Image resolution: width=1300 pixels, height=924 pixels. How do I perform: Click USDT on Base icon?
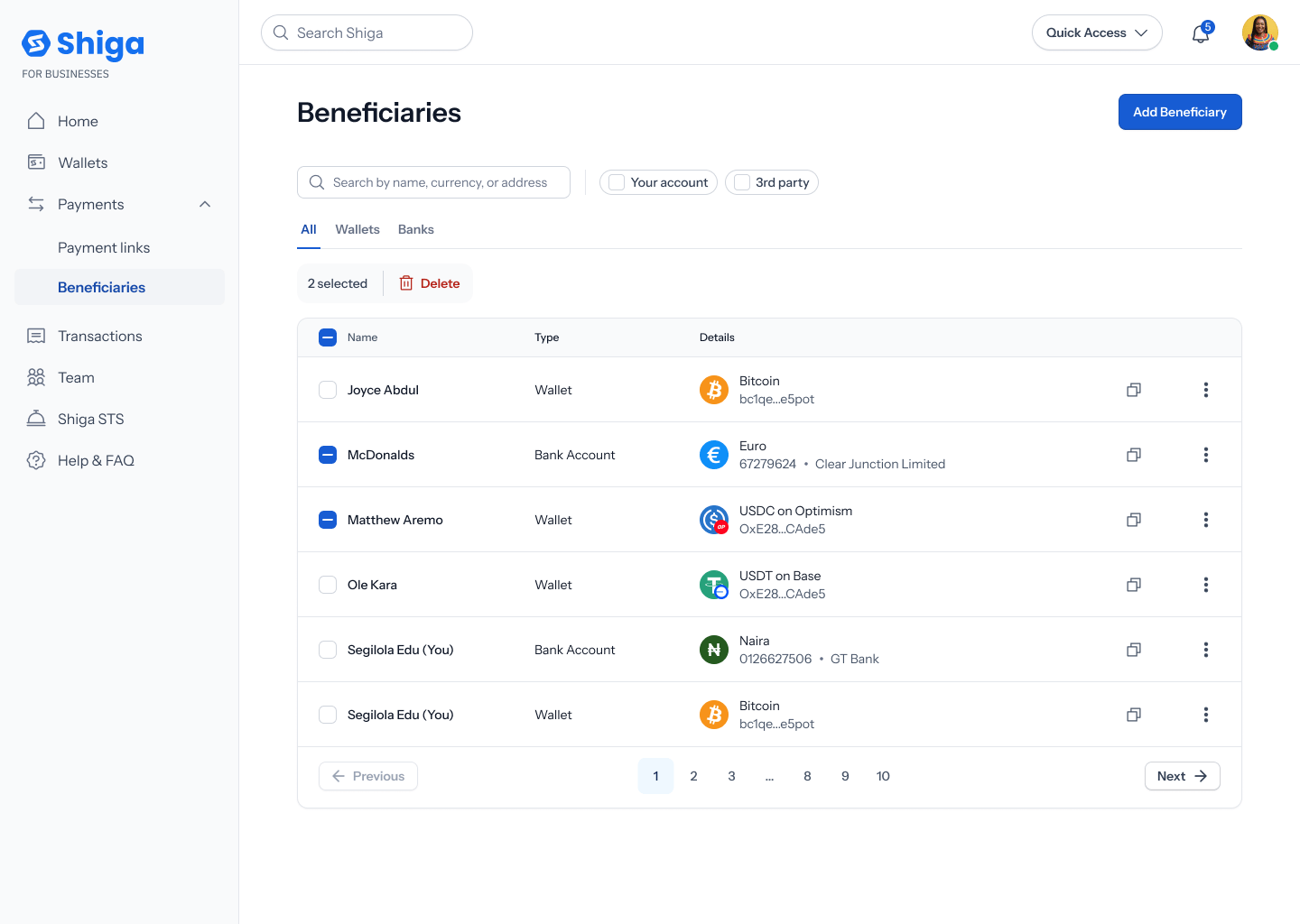pos(714,585)
